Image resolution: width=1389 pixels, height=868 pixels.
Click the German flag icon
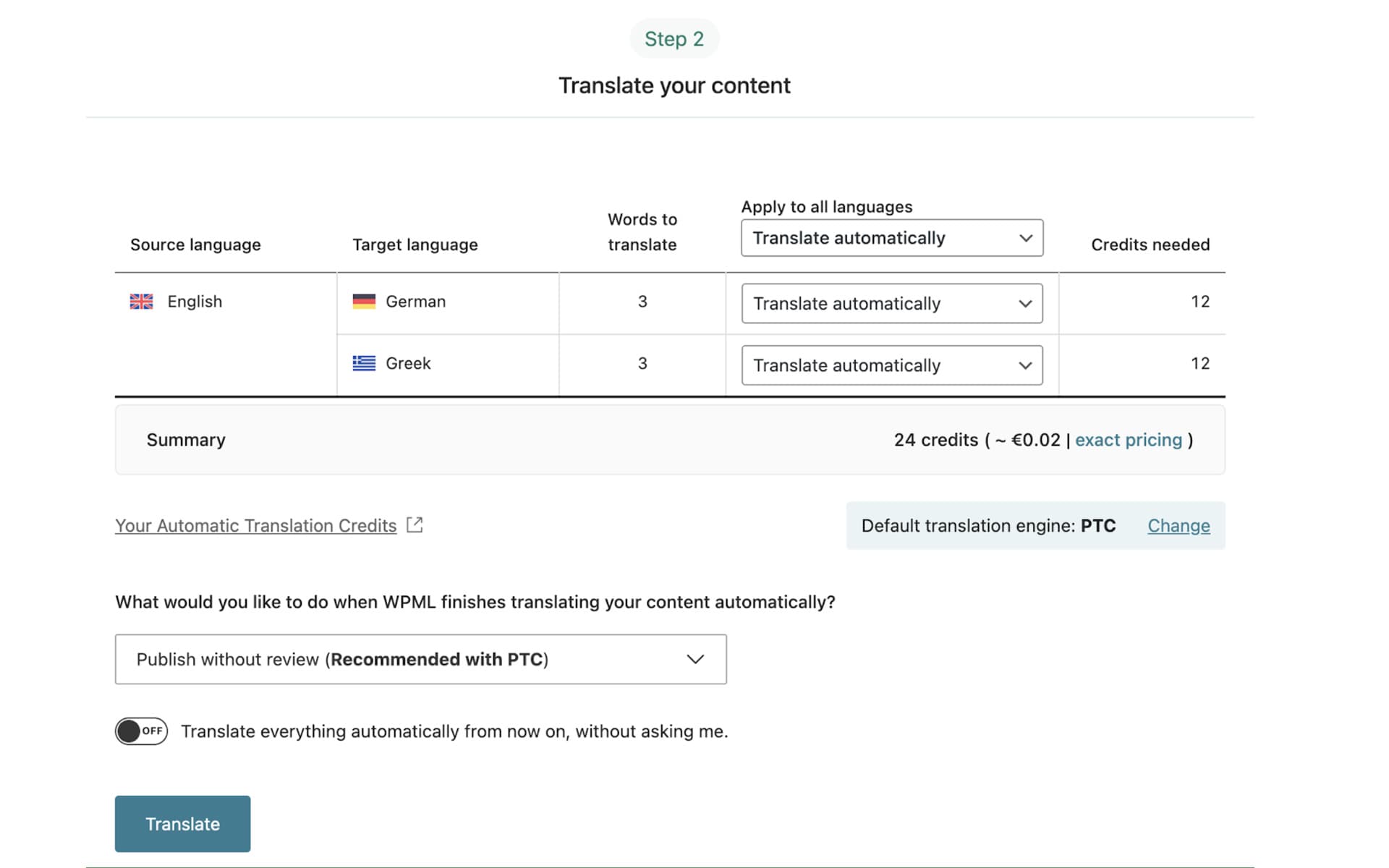point(364,302)
